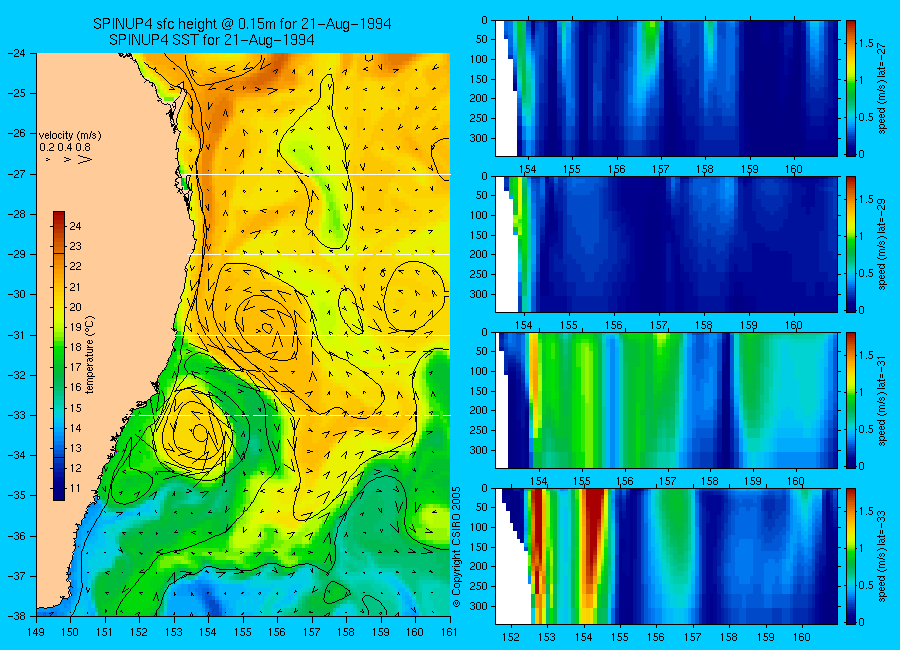Viewport: 900px width, 650px height.
Task: Open the lat=-27 speed cross-section panel
Action: (x=666, y=88)
